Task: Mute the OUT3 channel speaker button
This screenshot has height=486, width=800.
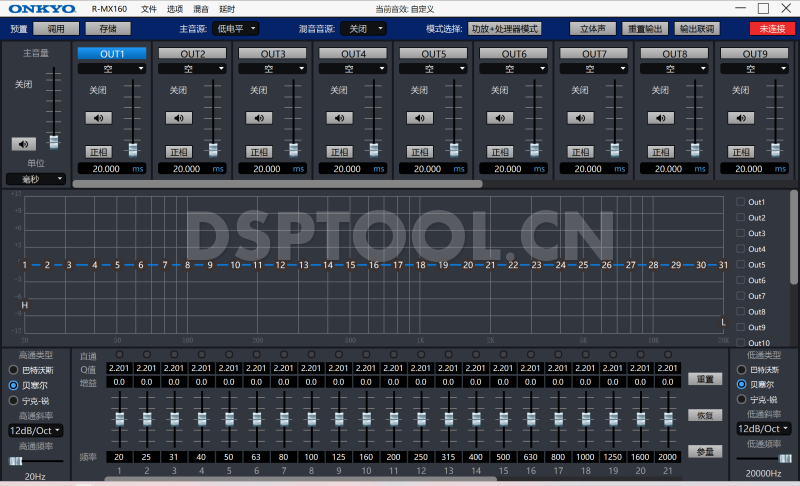Action: [260, 117]
